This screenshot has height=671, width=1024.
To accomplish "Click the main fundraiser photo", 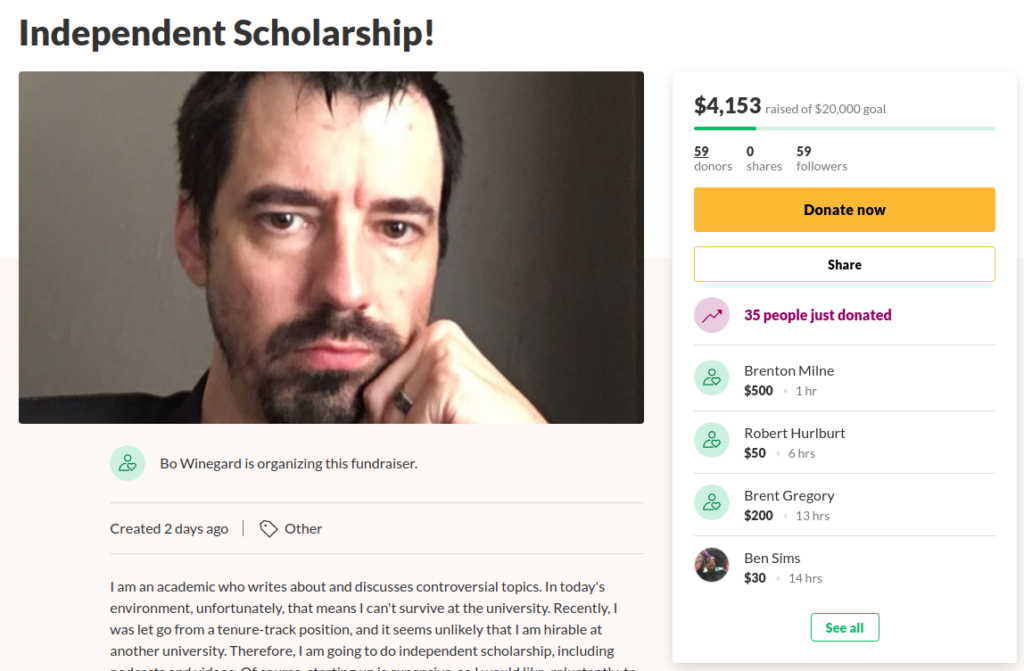I will coord(331,248).
